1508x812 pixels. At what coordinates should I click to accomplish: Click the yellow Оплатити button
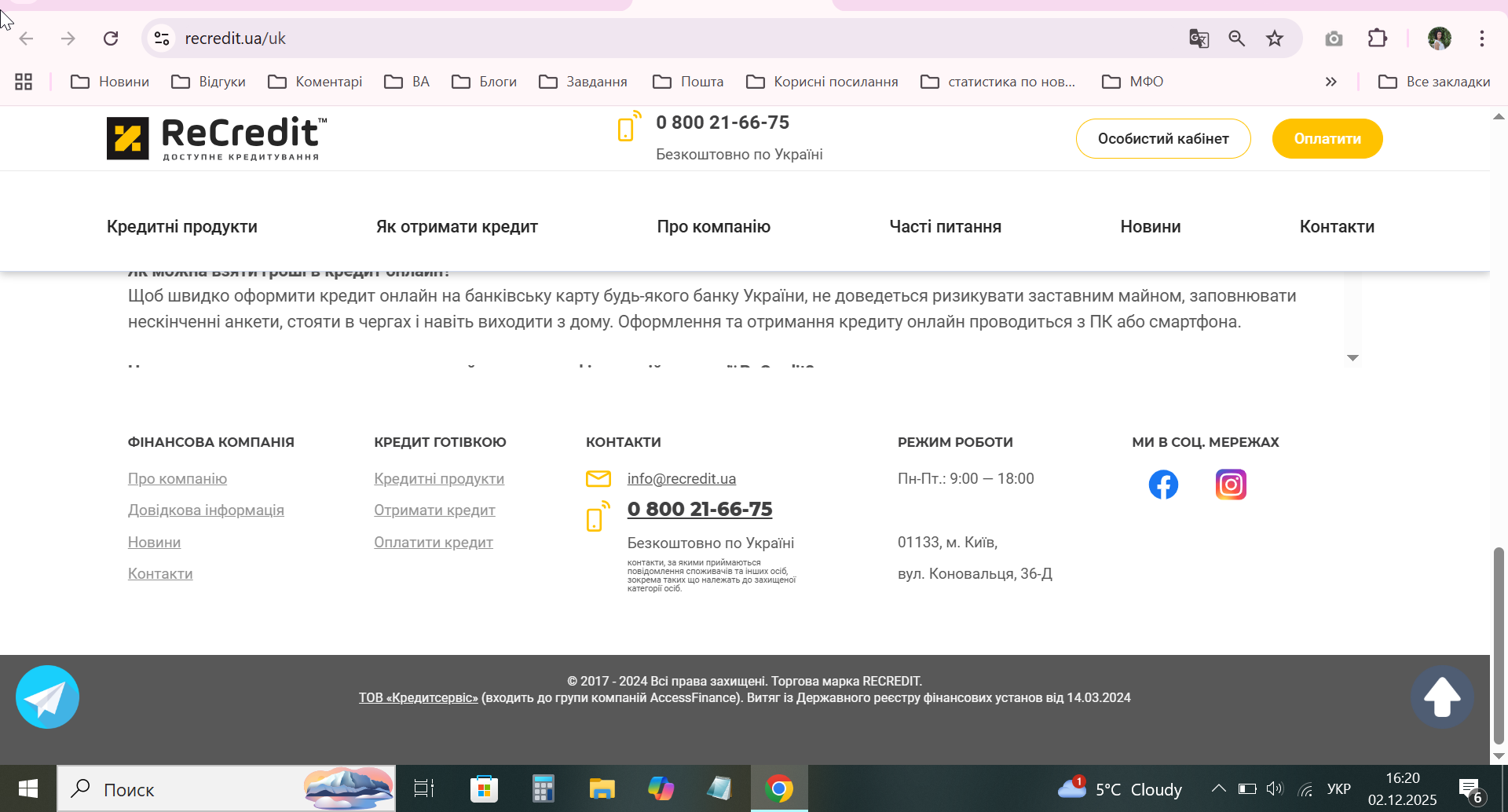click(1327, 138)
